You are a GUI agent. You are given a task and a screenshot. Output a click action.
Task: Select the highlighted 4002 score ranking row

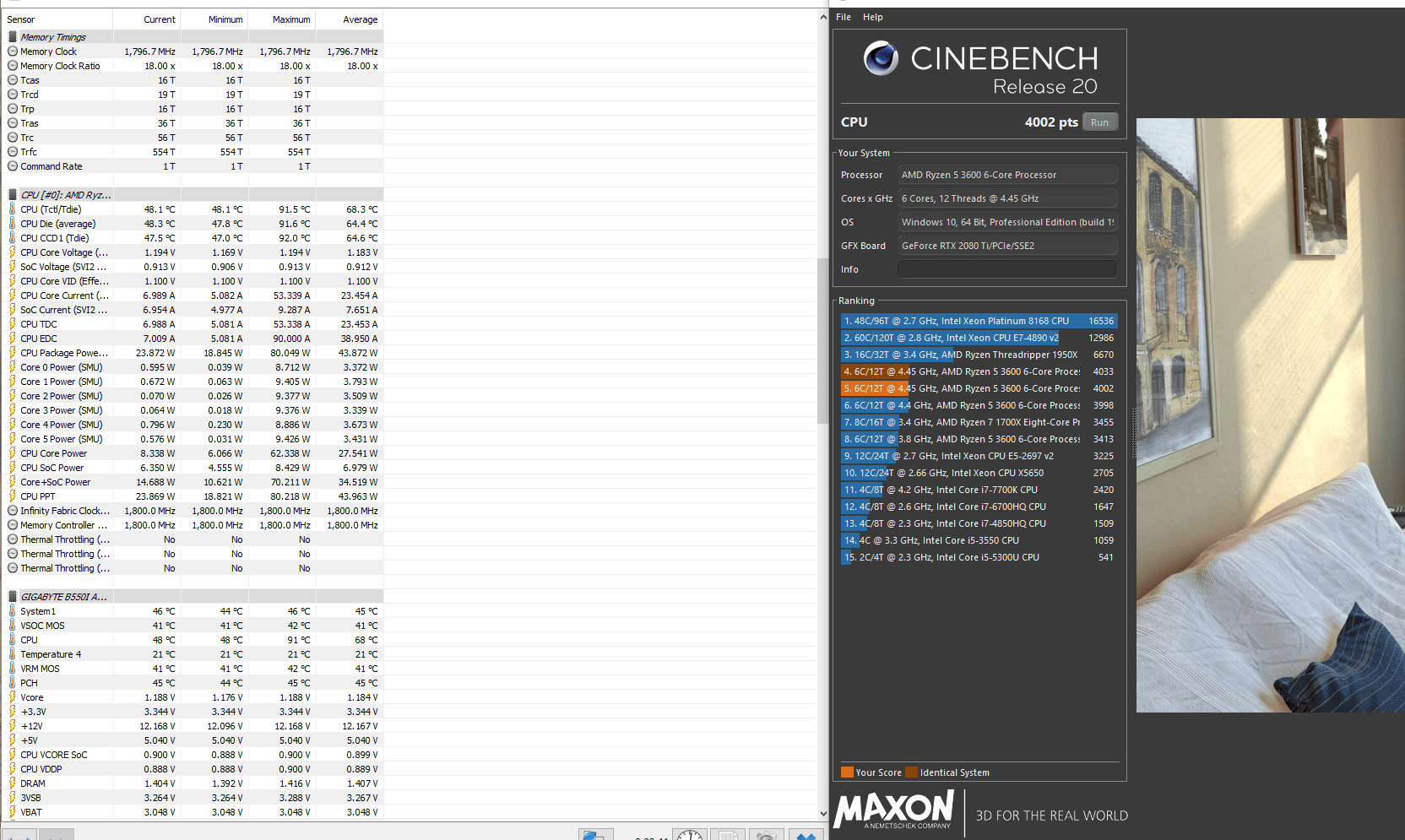[979, 388]
